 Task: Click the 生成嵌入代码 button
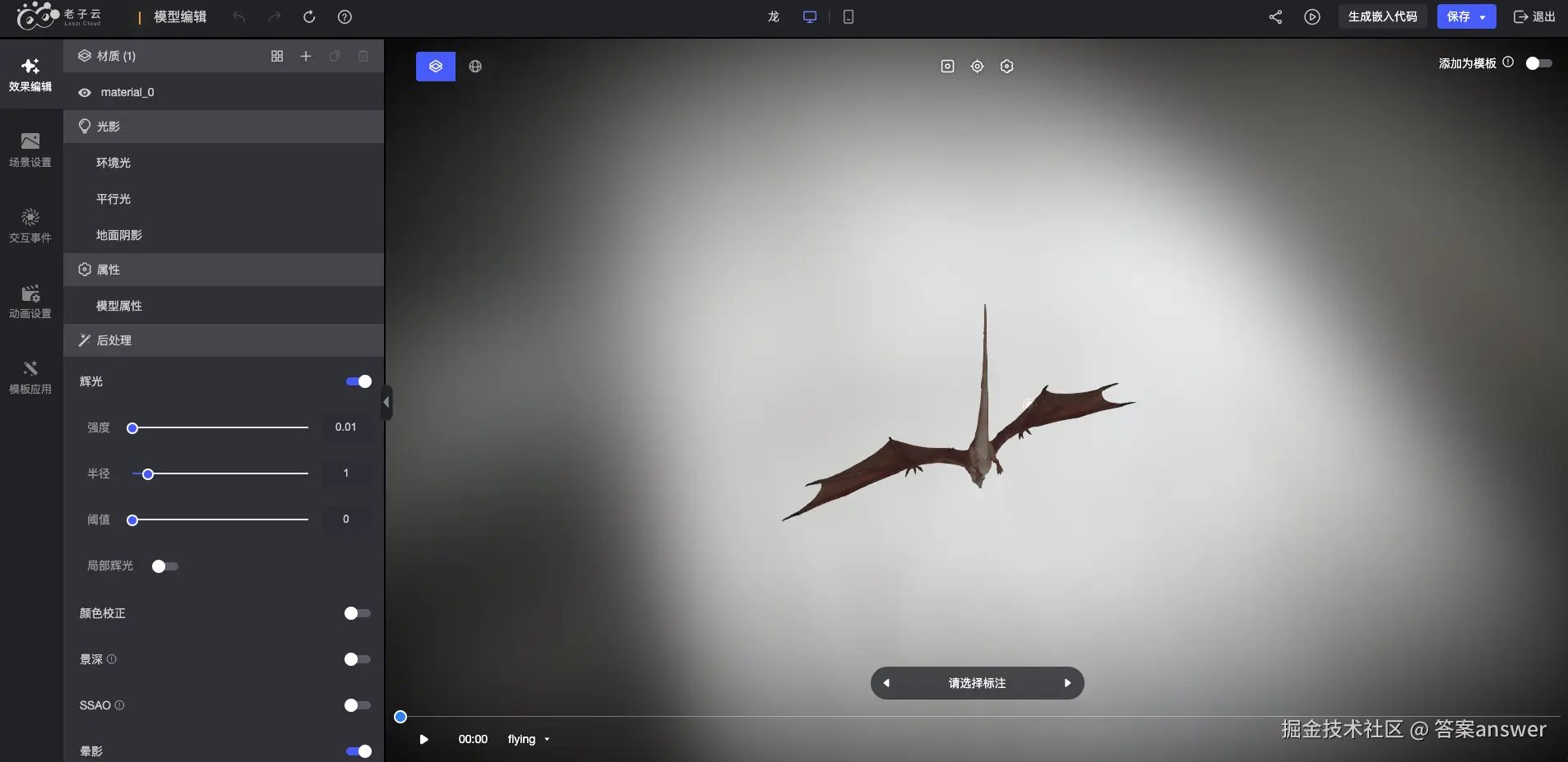pos(1383,16)
